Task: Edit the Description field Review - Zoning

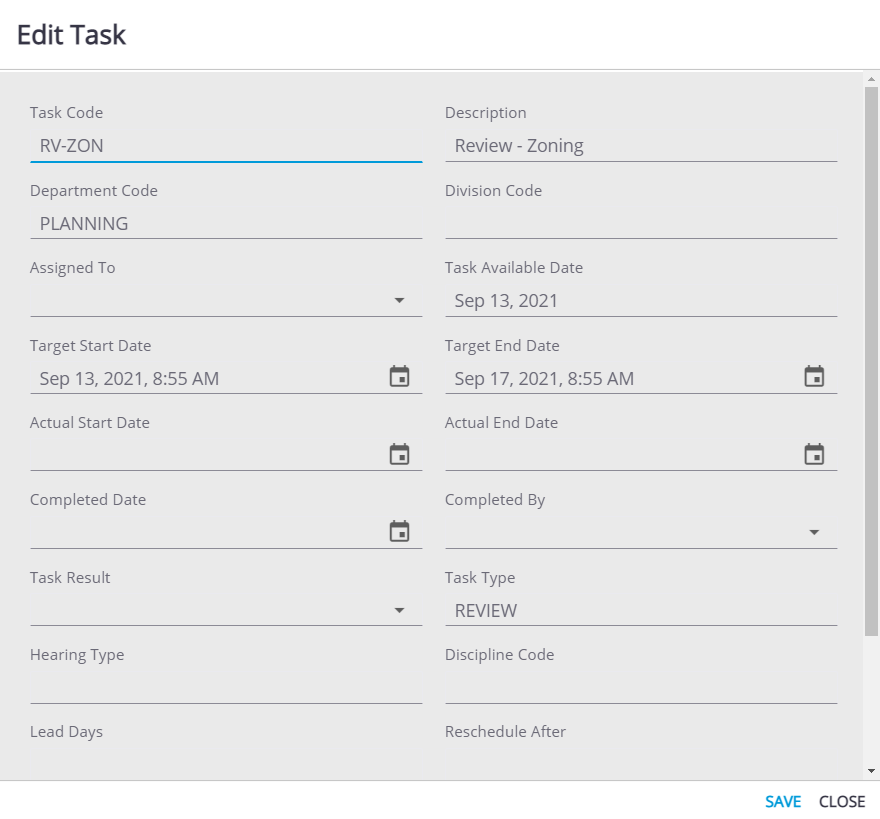Action: 641,146
